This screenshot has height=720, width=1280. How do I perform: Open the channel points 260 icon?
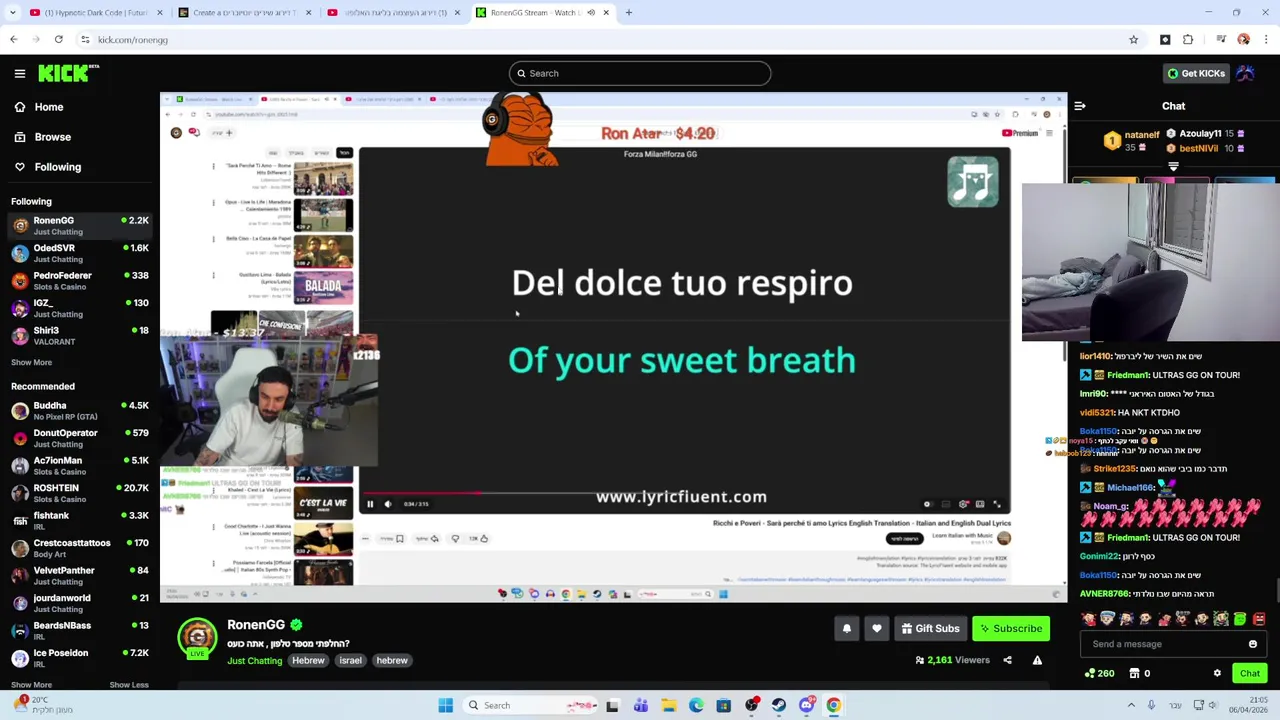point(1100,673)
